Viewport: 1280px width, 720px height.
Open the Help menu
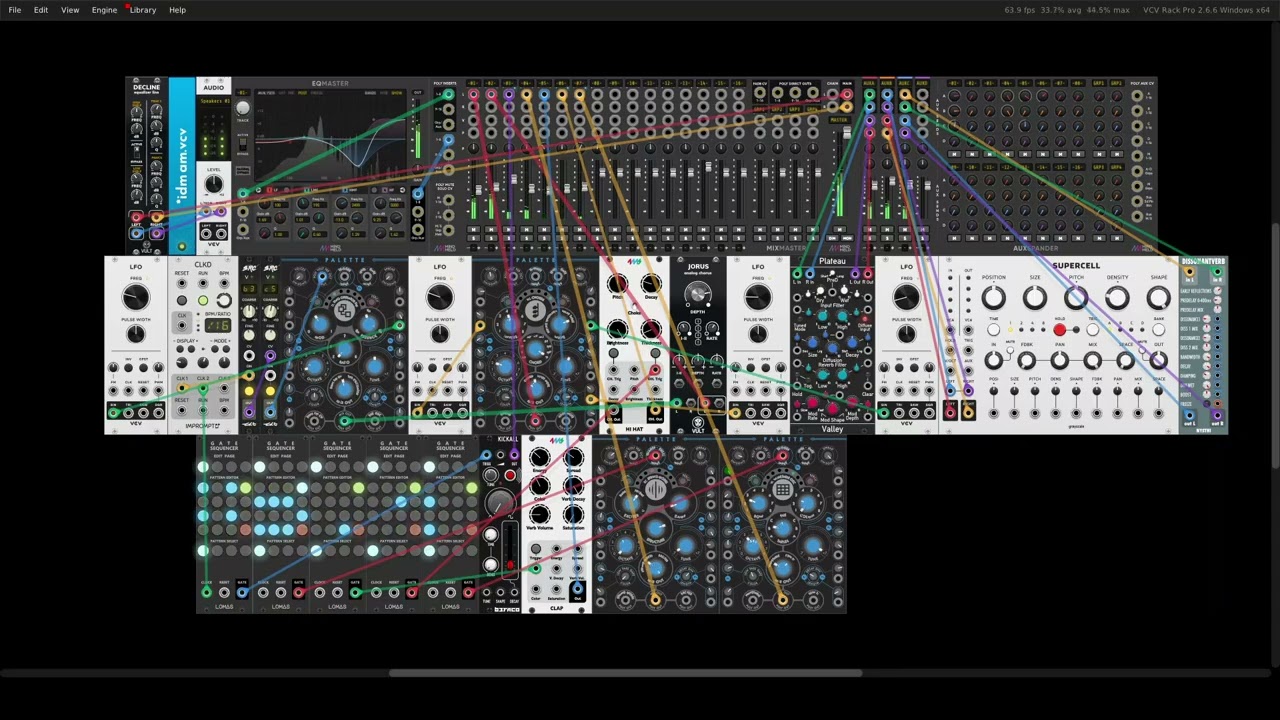[177, 10]
